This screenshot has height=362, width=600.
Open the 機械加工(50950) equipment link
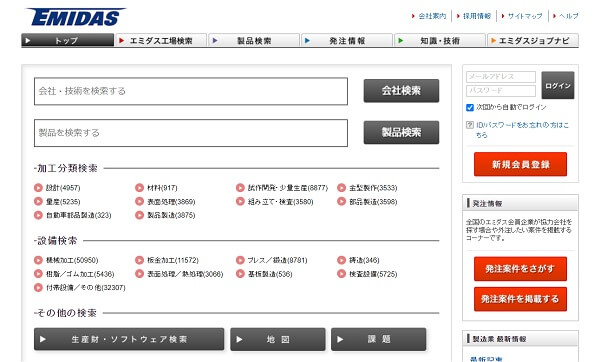(72, 260)
